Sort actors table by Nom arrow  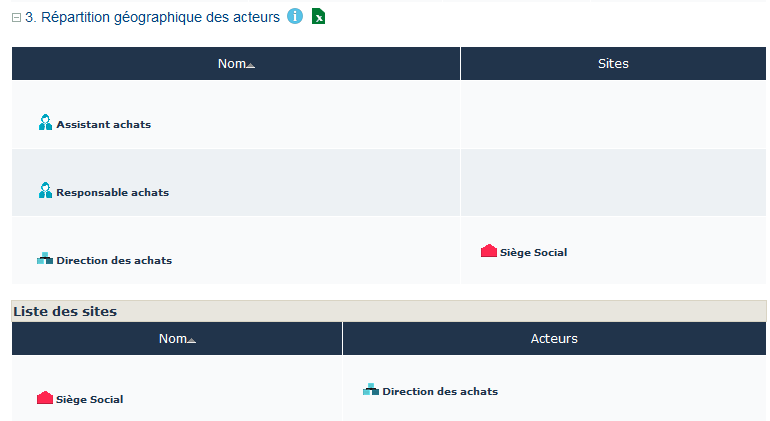[250, 65]
